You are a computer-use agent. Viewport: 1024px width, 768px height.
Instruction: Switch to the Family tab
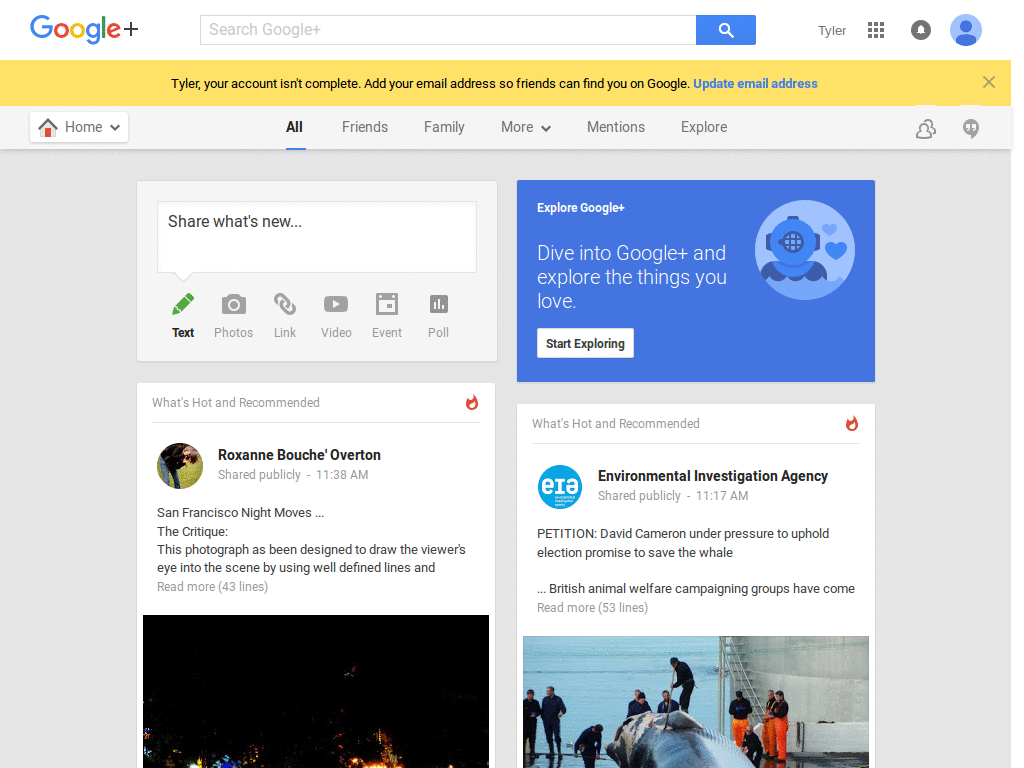pyautogui.click(x=444, y=127)
